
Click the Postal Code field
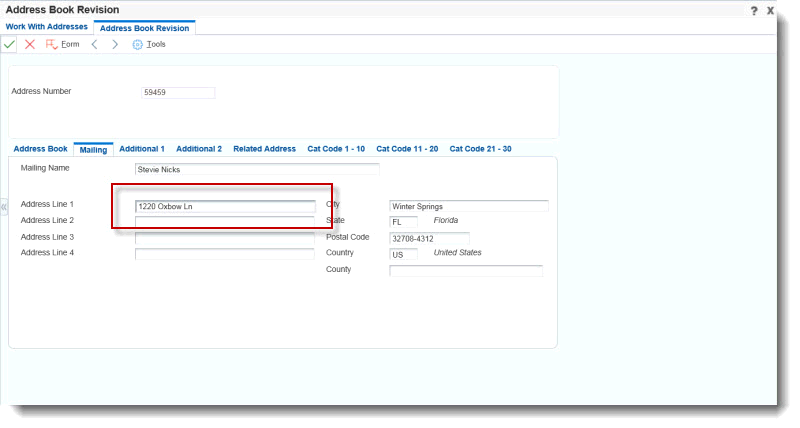coord(429,238)
